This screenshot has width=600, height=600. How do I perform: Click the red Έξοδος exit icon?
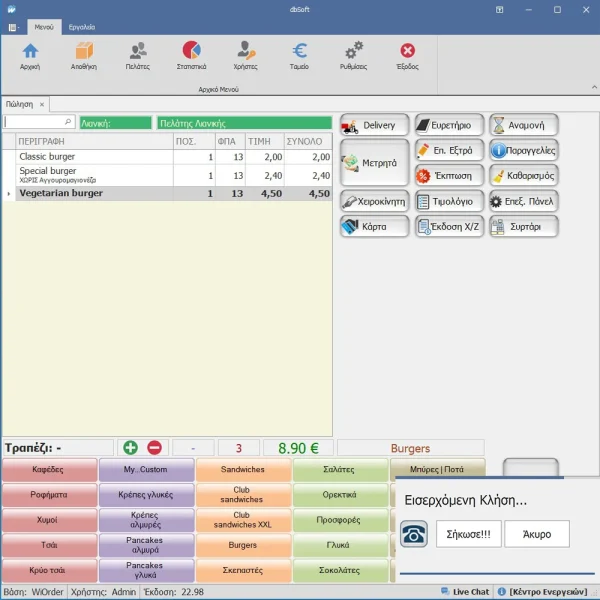pos(407,52)
